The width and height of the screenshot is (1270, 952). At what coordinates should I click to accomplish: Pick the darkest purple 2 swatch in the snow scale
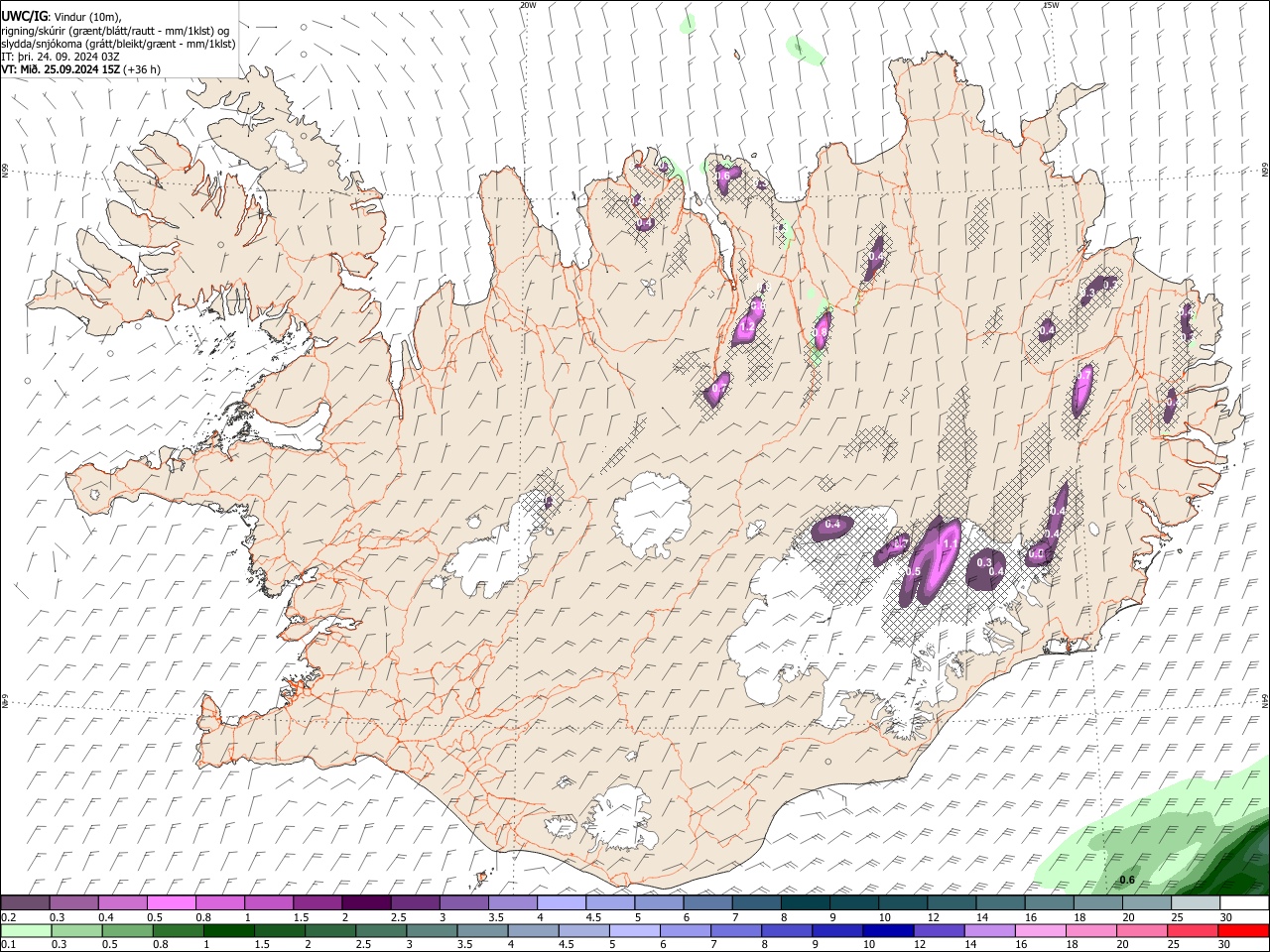366,903
